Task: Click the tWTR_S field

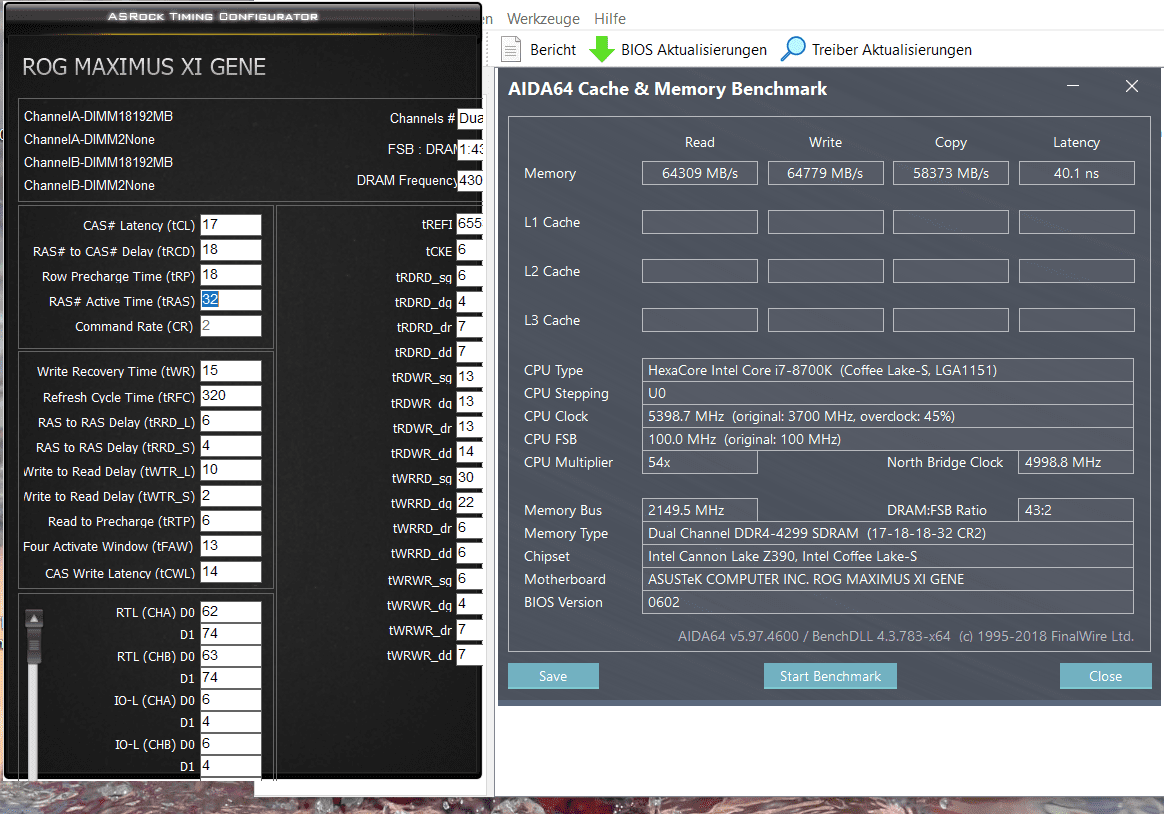Action: 231,496
